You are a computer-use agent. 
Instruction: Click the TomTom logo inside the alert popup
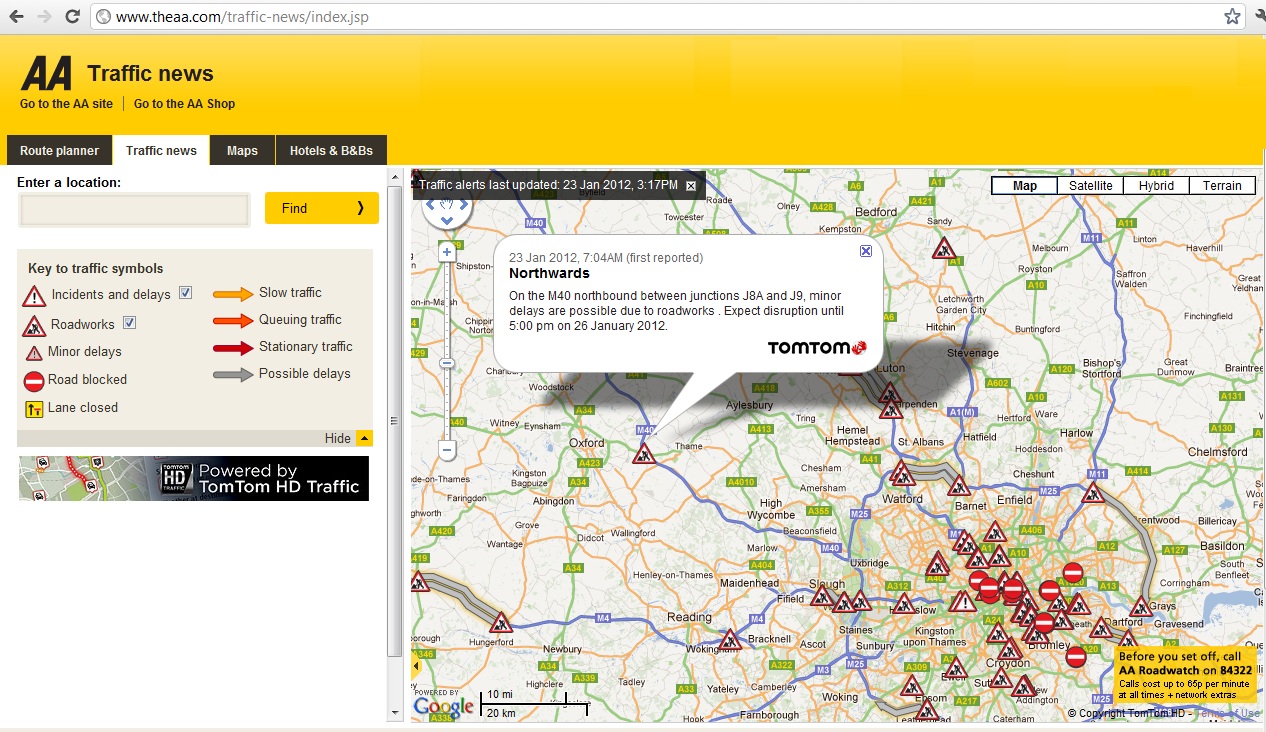coord(818,347)
